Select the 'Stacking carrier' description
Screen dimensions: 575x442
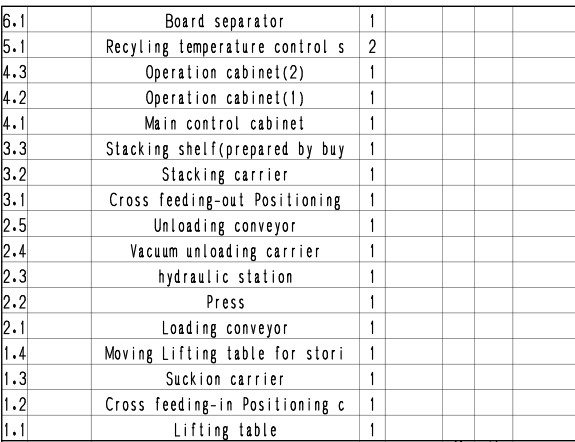click(225, 175)
